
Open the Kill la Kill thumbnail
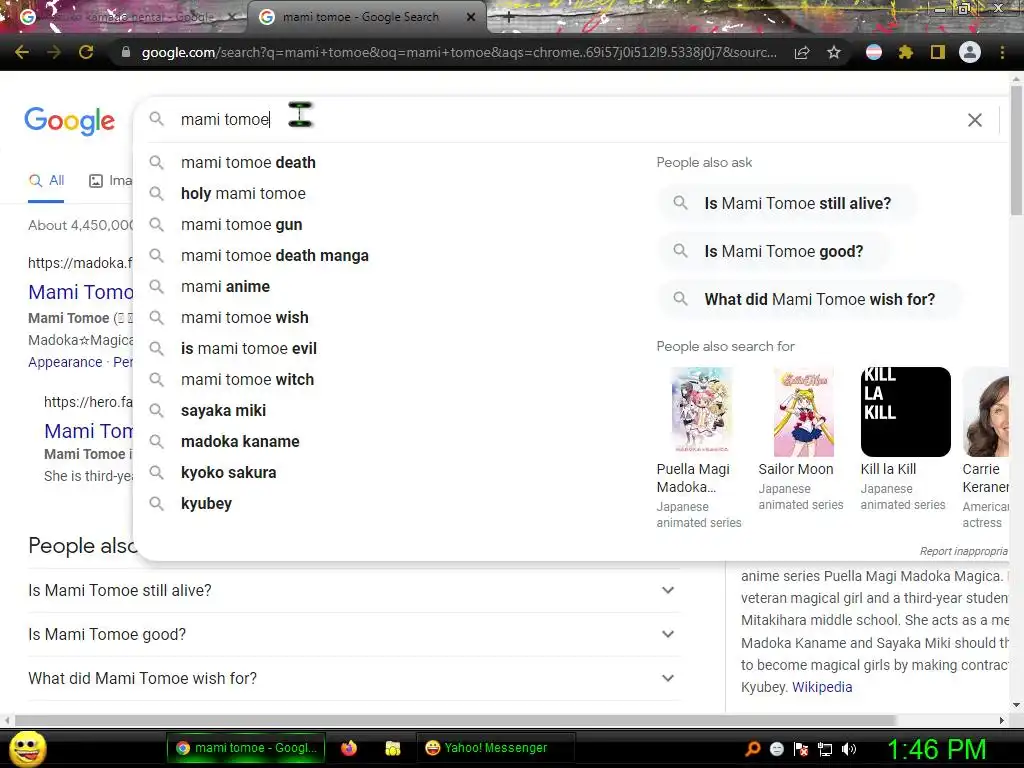click(905, 411)
